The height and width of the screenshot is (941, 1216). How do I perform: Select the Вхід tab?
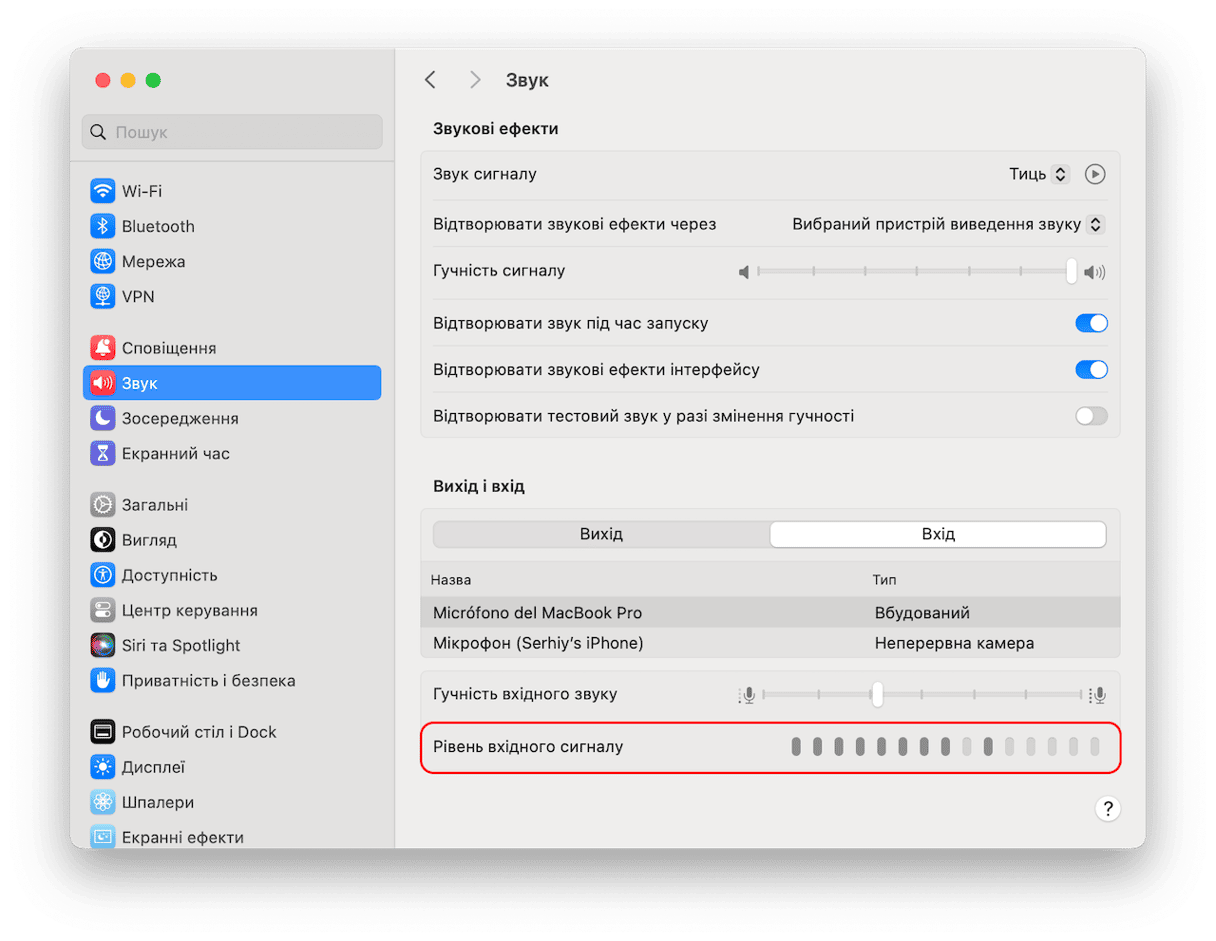(x=938, y=534)
